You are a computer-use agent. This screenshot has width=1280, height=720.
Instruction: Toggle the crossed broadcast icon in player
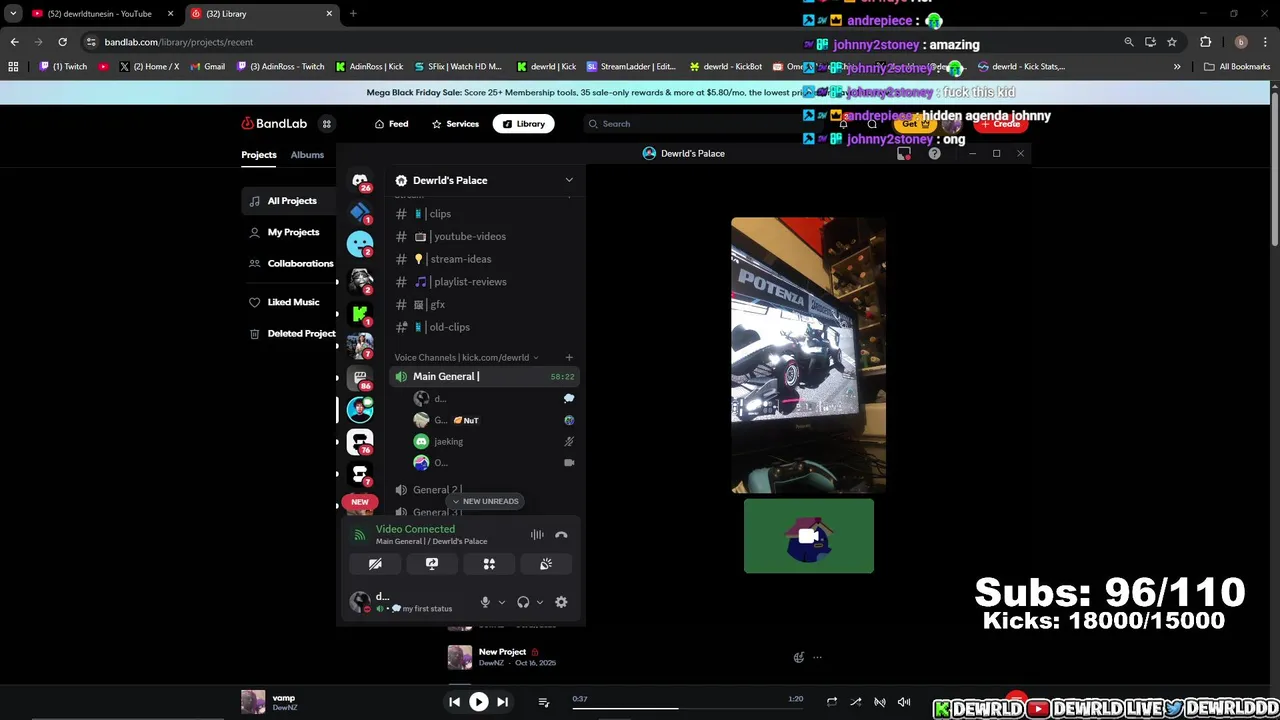click(x=880, y=702)
